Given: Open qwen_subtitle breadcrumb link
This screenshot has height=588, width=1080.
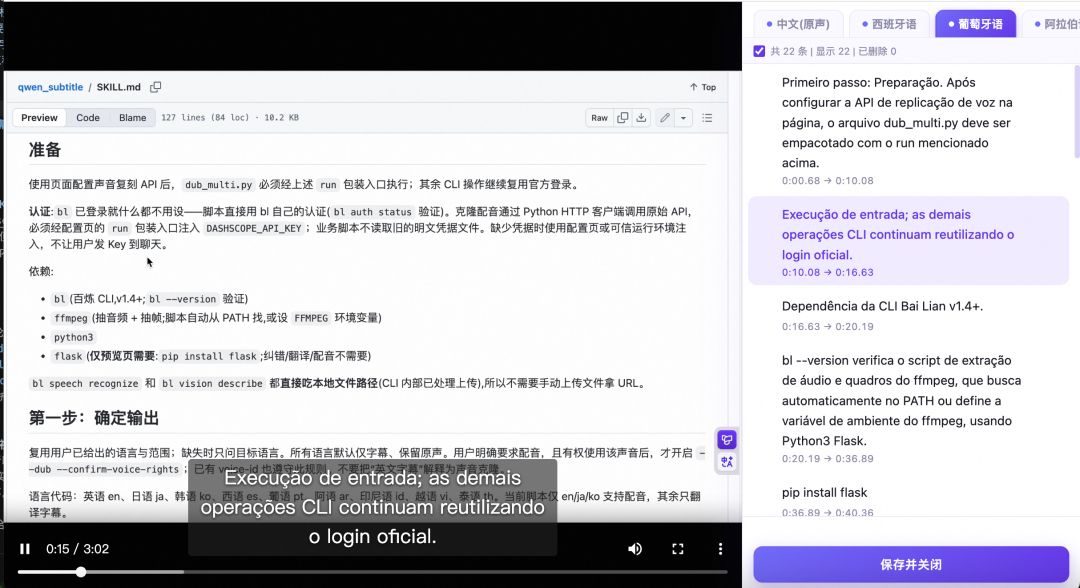Looking at the screenshot, I should (x=50, y=87).
